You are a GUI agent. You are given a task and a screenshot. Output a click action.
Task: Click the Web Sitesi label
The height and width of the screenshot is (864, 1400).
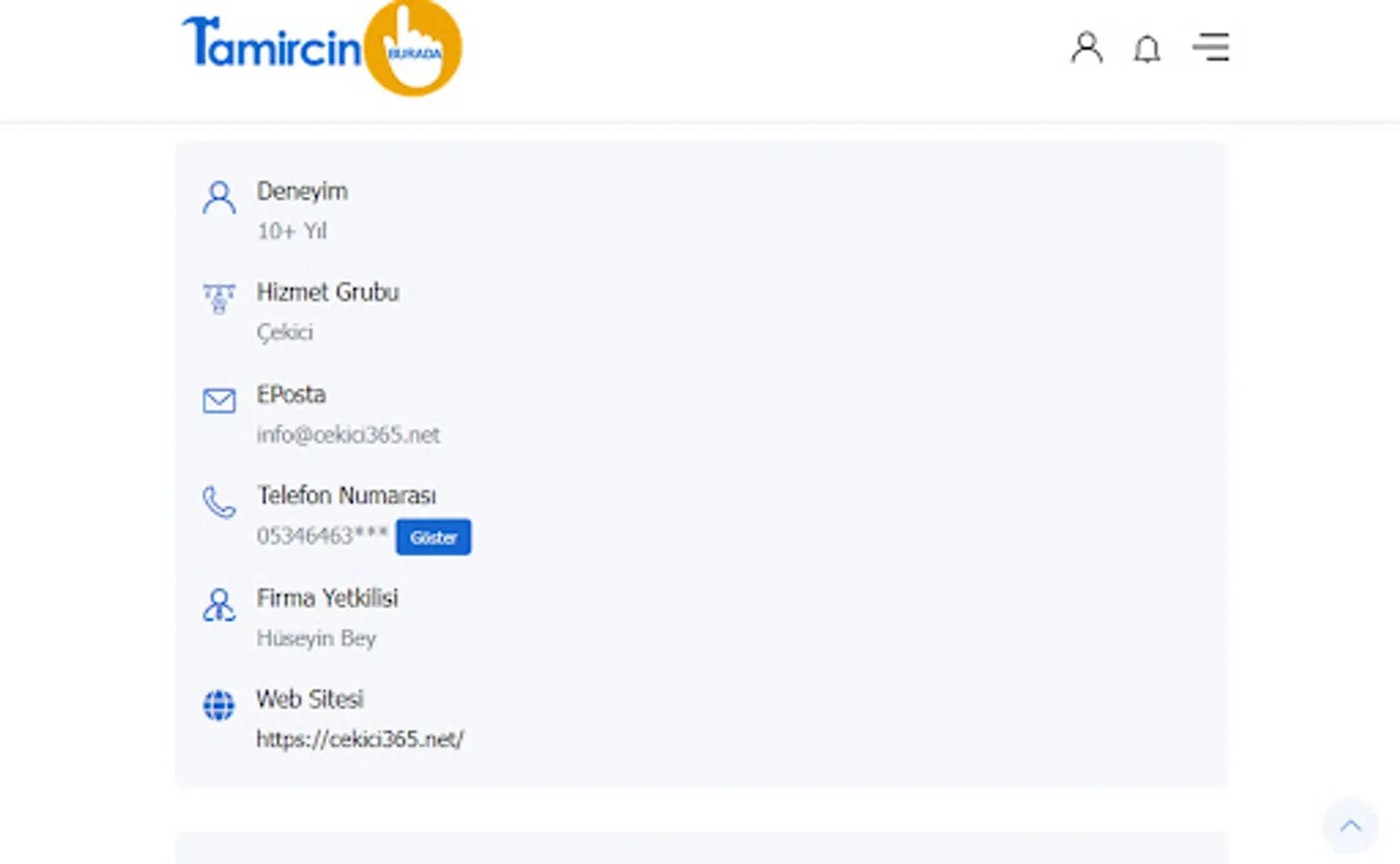309,699
